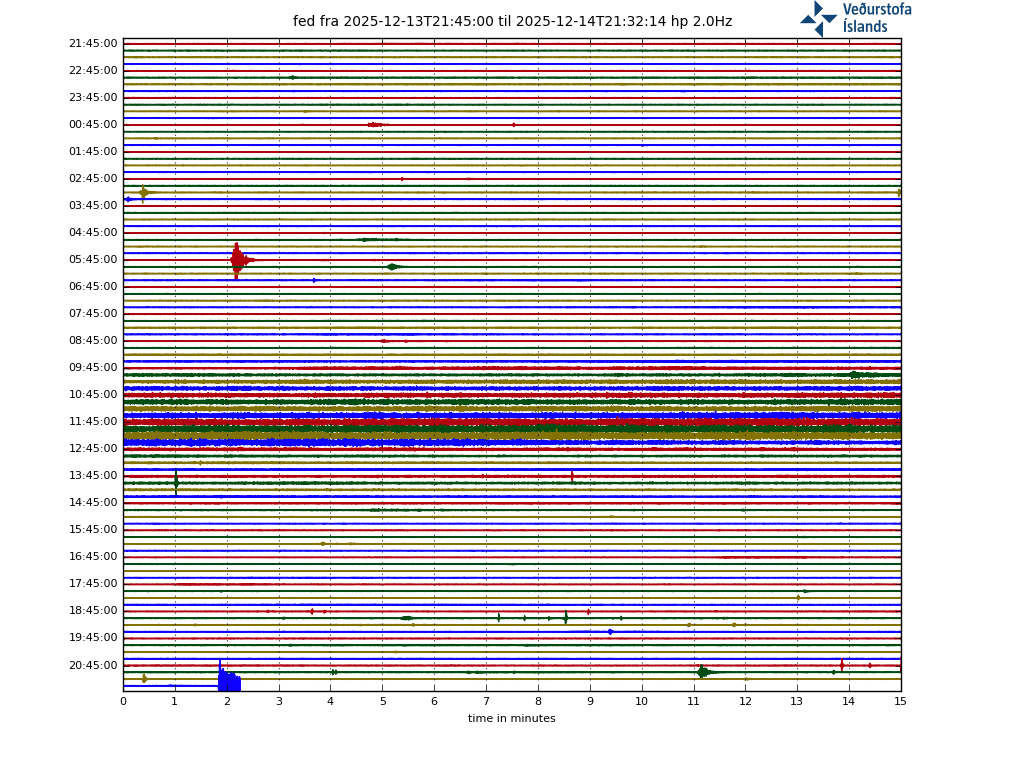Click the 15 tick on the minute axis
Image resolution: width=1024 pixels, height=768 pixels.
click(x=900, y=702)
